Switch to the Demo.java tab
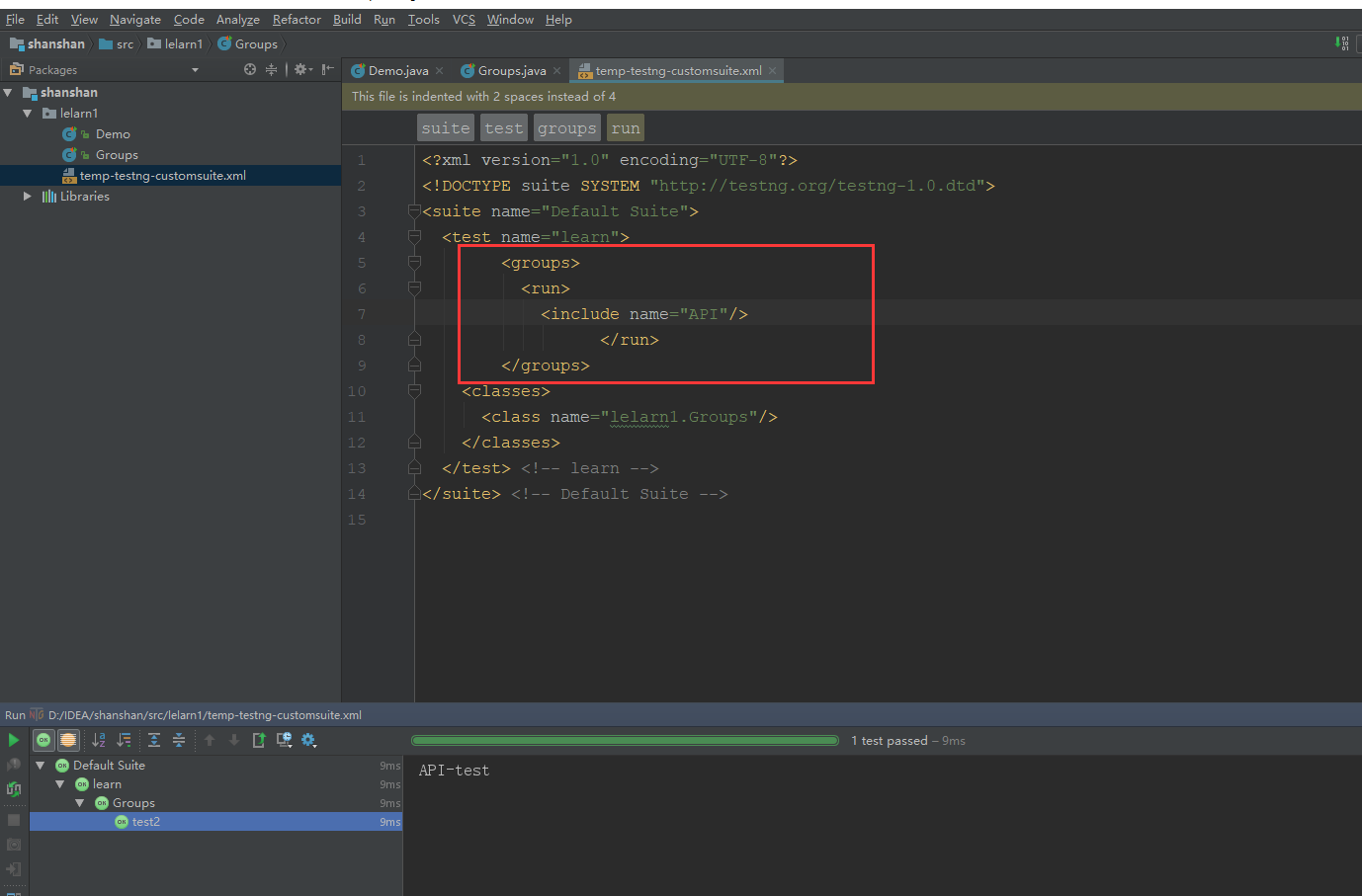The image size is (1362, 896). (394, 70)
